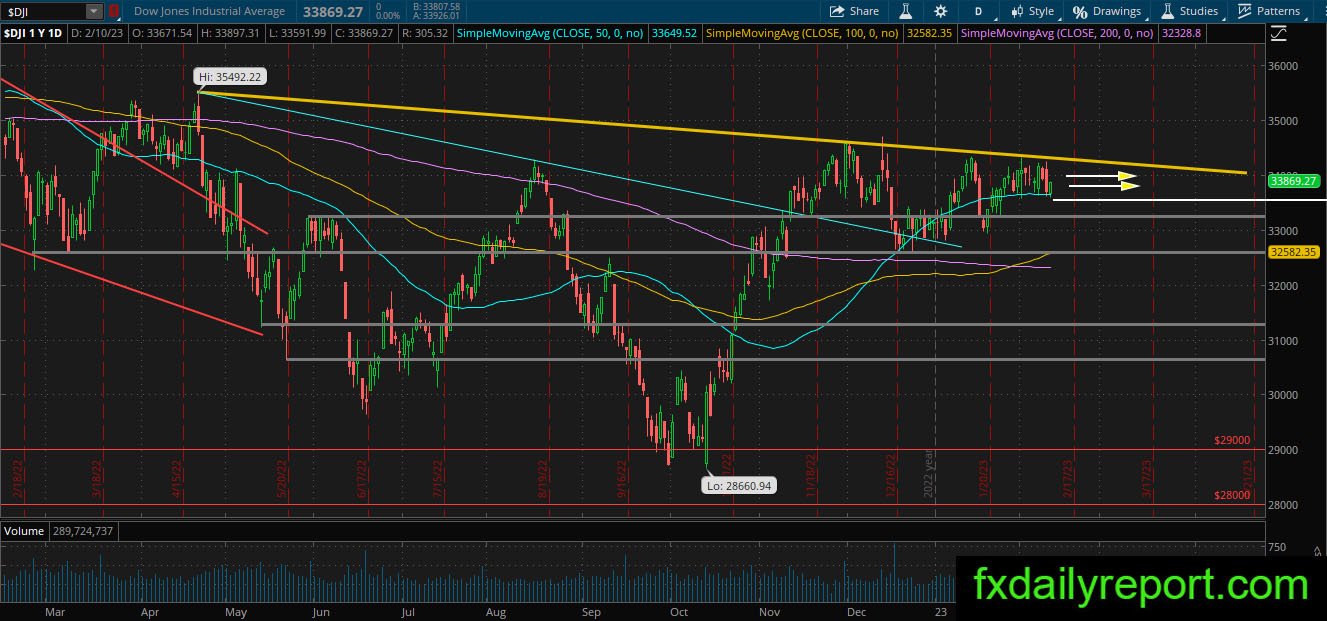Image resolution: width=1327 pixels, height=621 pixels.
Task: Click the Nov month axis label
Action: coord(769,611)
